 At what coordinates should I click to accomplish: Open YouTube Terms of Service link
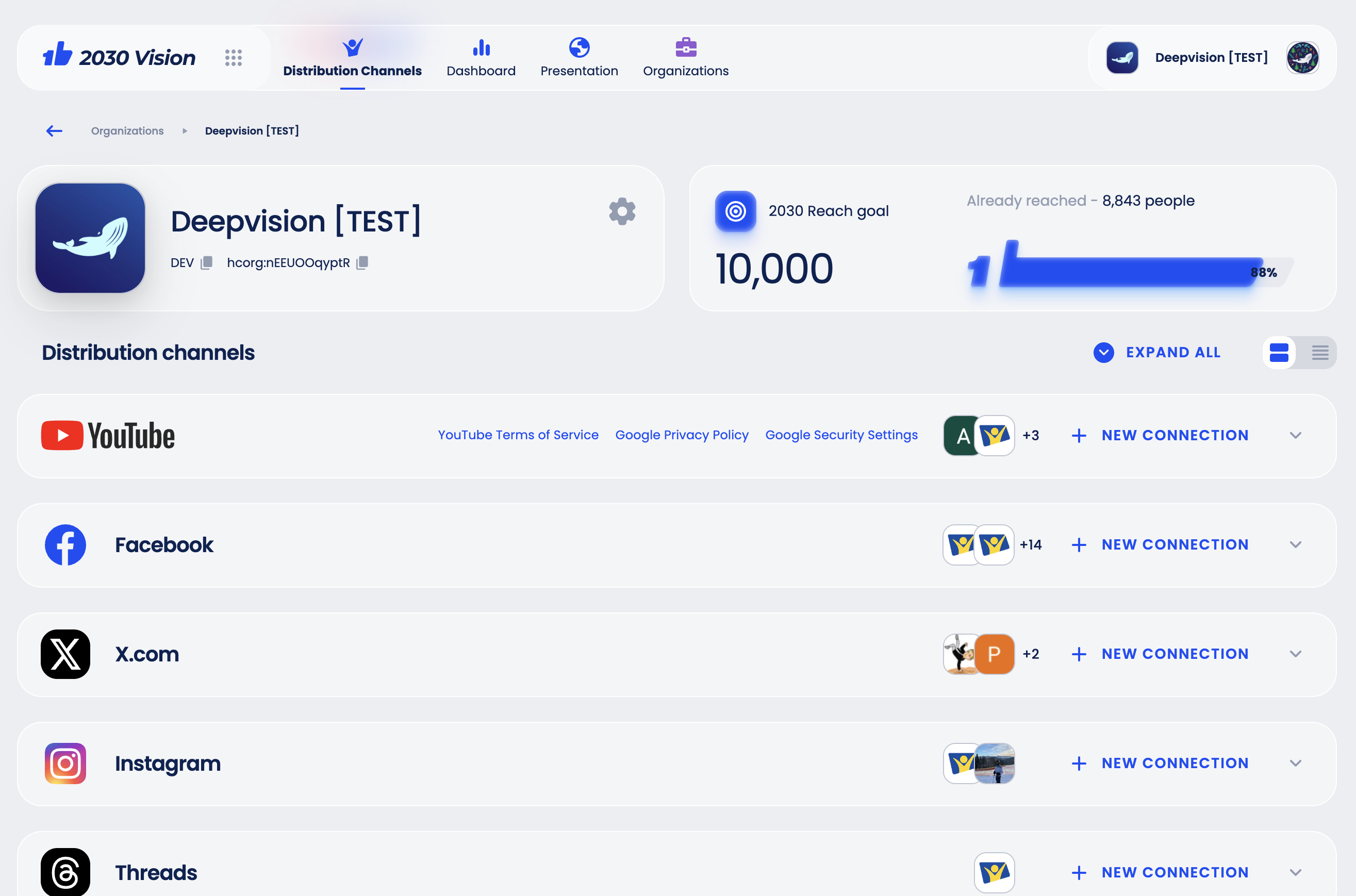coord(518,436)
